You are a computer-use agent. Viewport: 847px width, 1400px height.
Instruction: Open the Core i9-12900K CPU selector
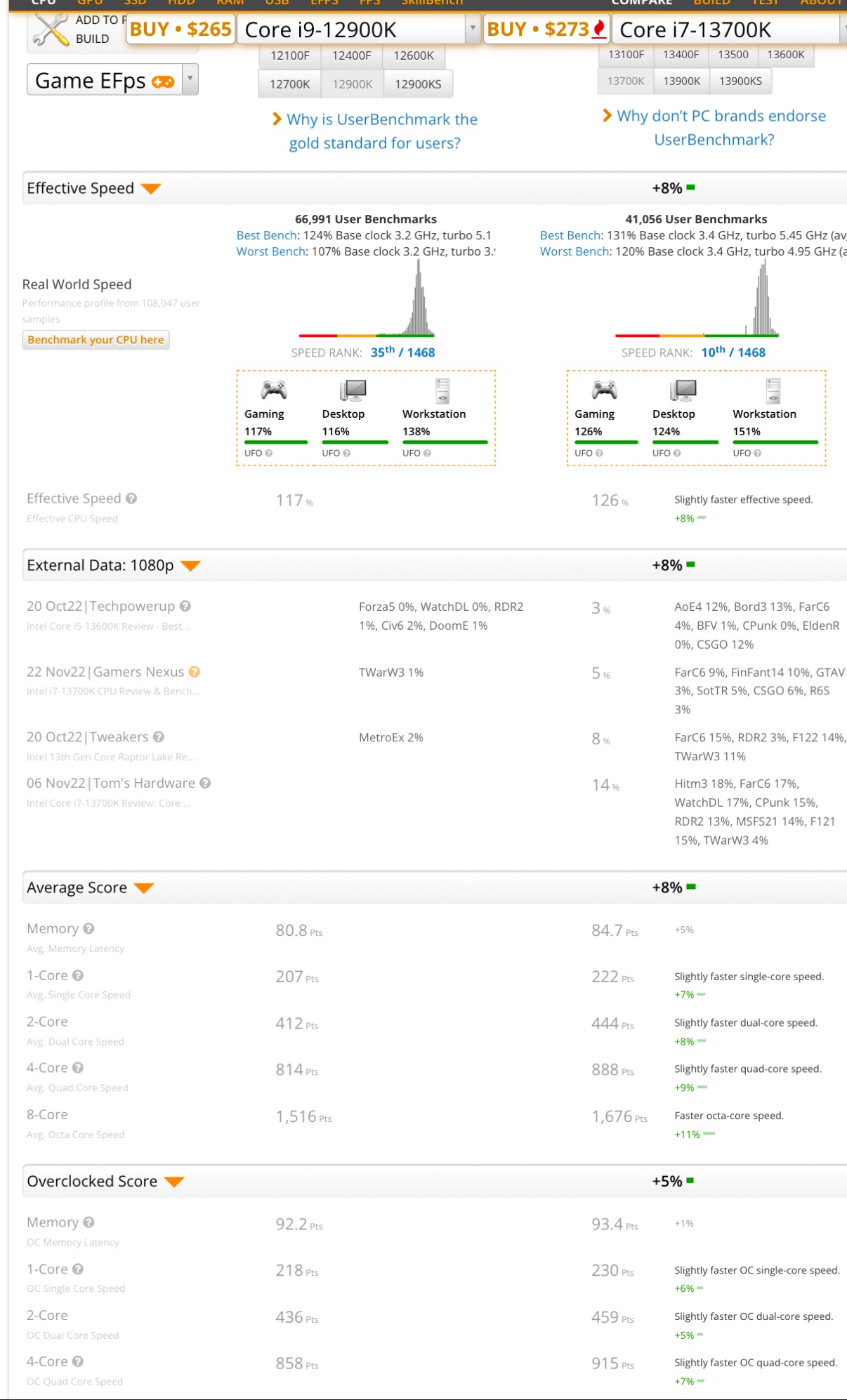tap(359, 29)
